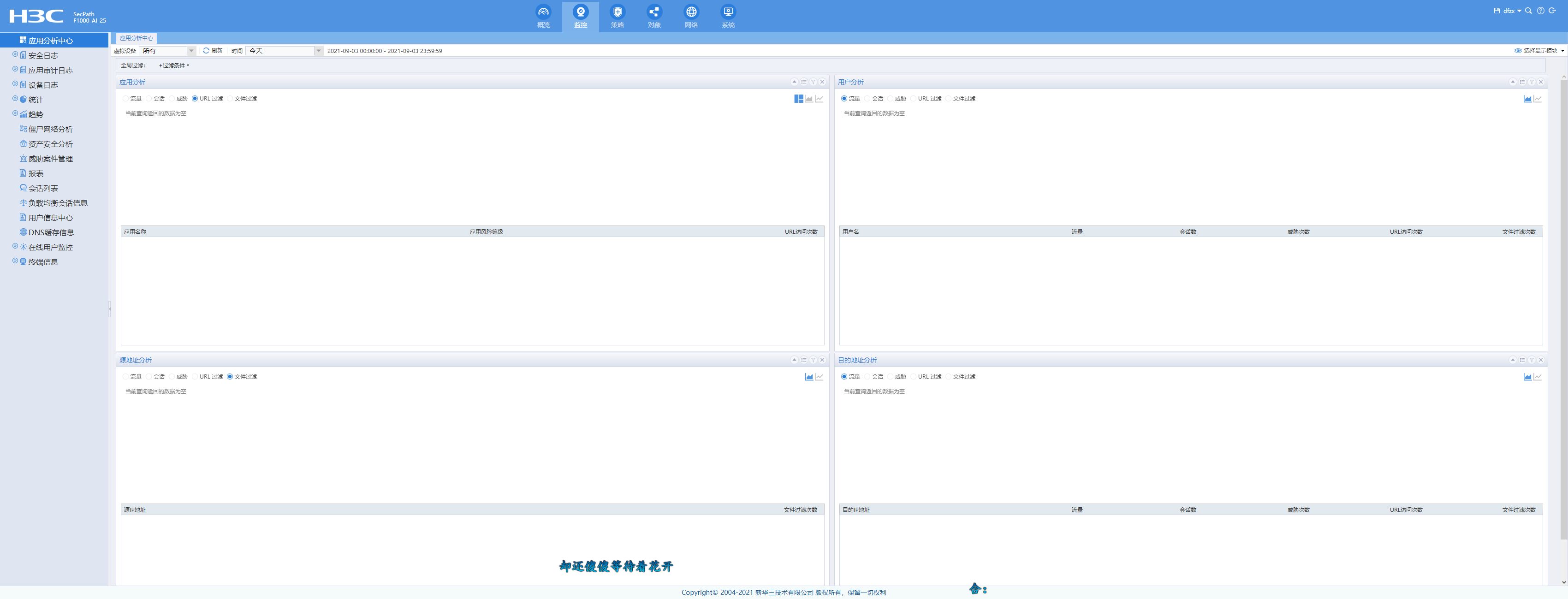1568x599 pixels.
Task: Click the +过滤条件 filter button
Action: click(174, 65)
